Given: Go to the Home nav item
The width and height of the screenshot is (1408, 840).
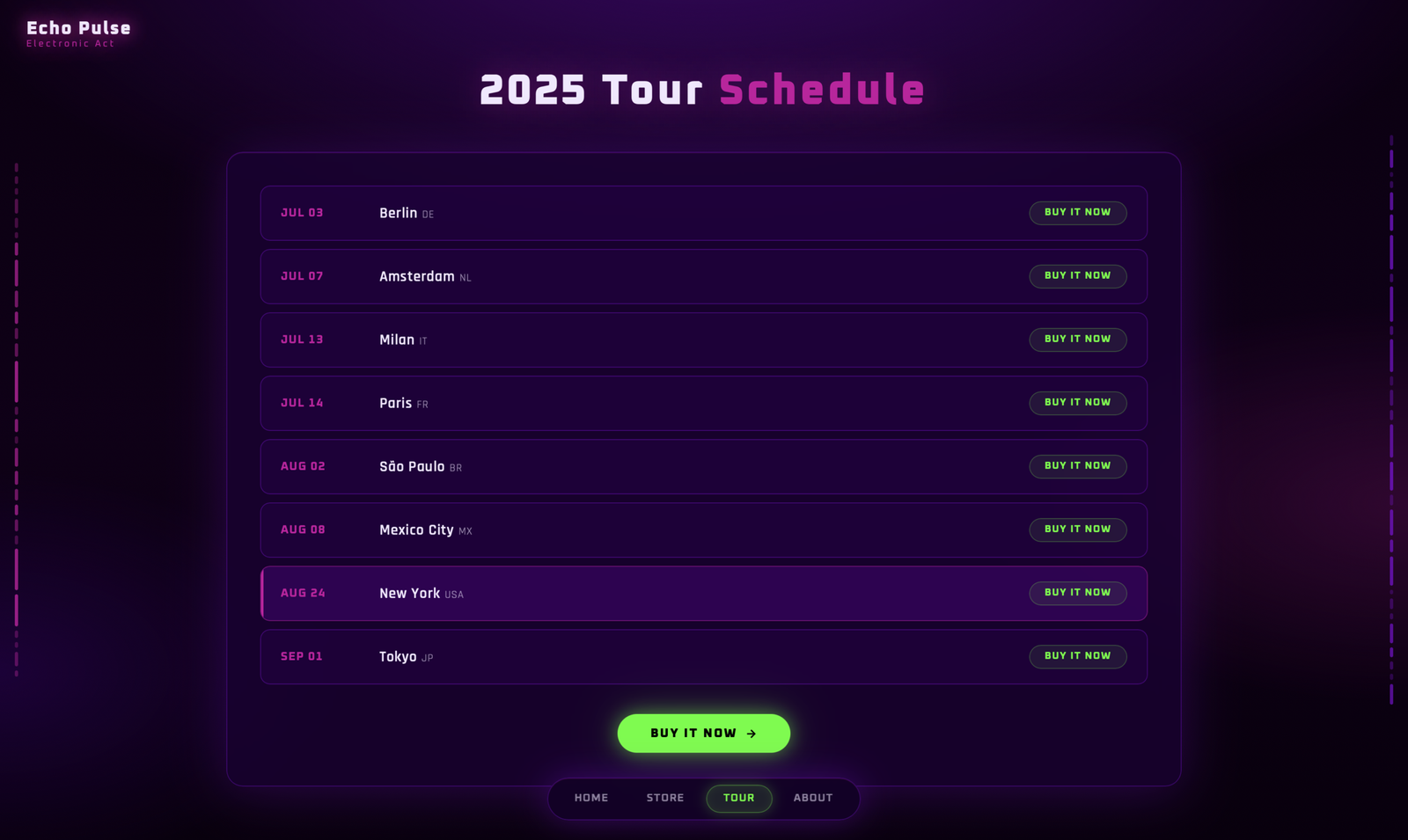Looking at the screenshot, I should (x=591, y=798).
